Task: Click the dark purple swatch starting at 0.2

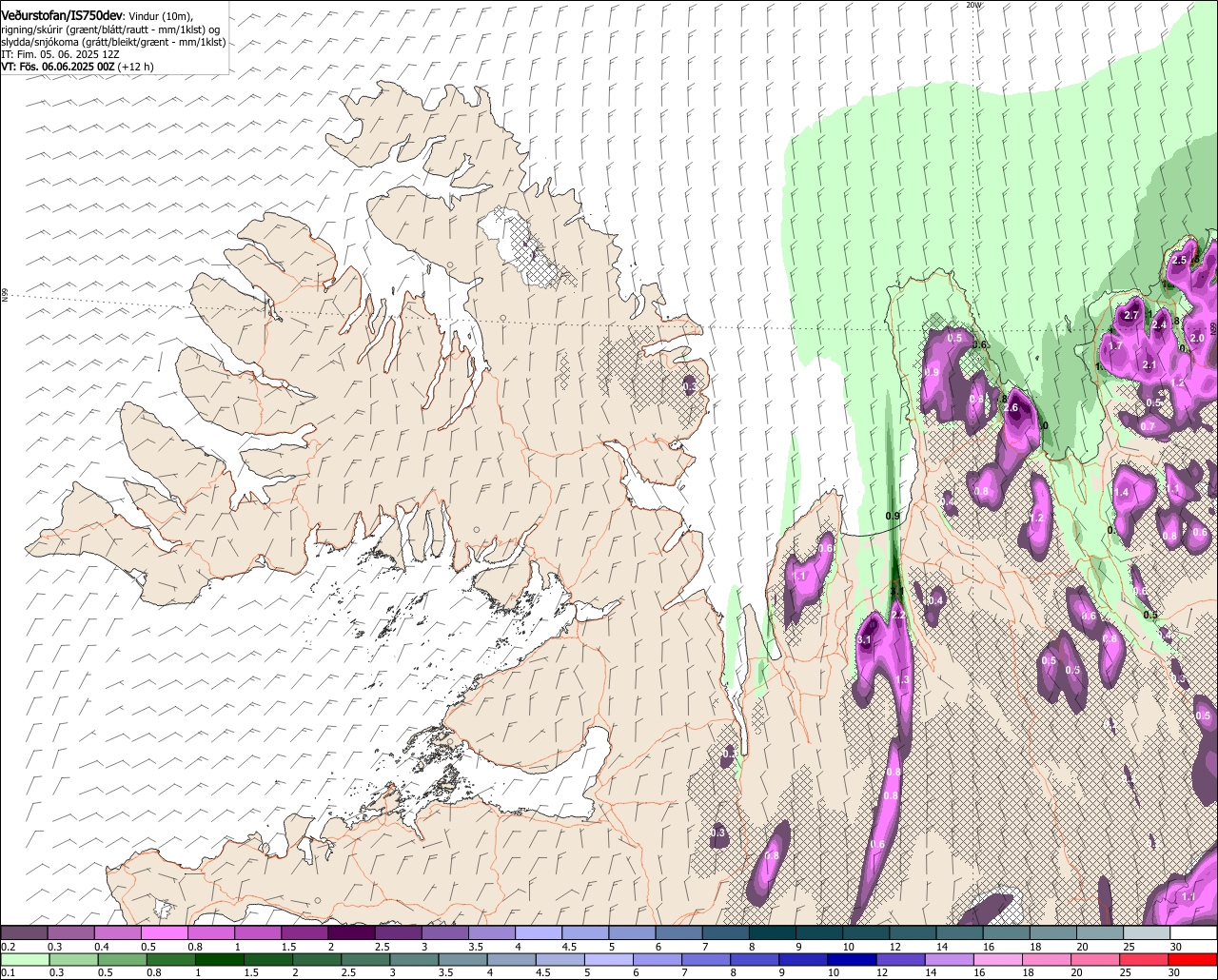Action: pos(24,932)
